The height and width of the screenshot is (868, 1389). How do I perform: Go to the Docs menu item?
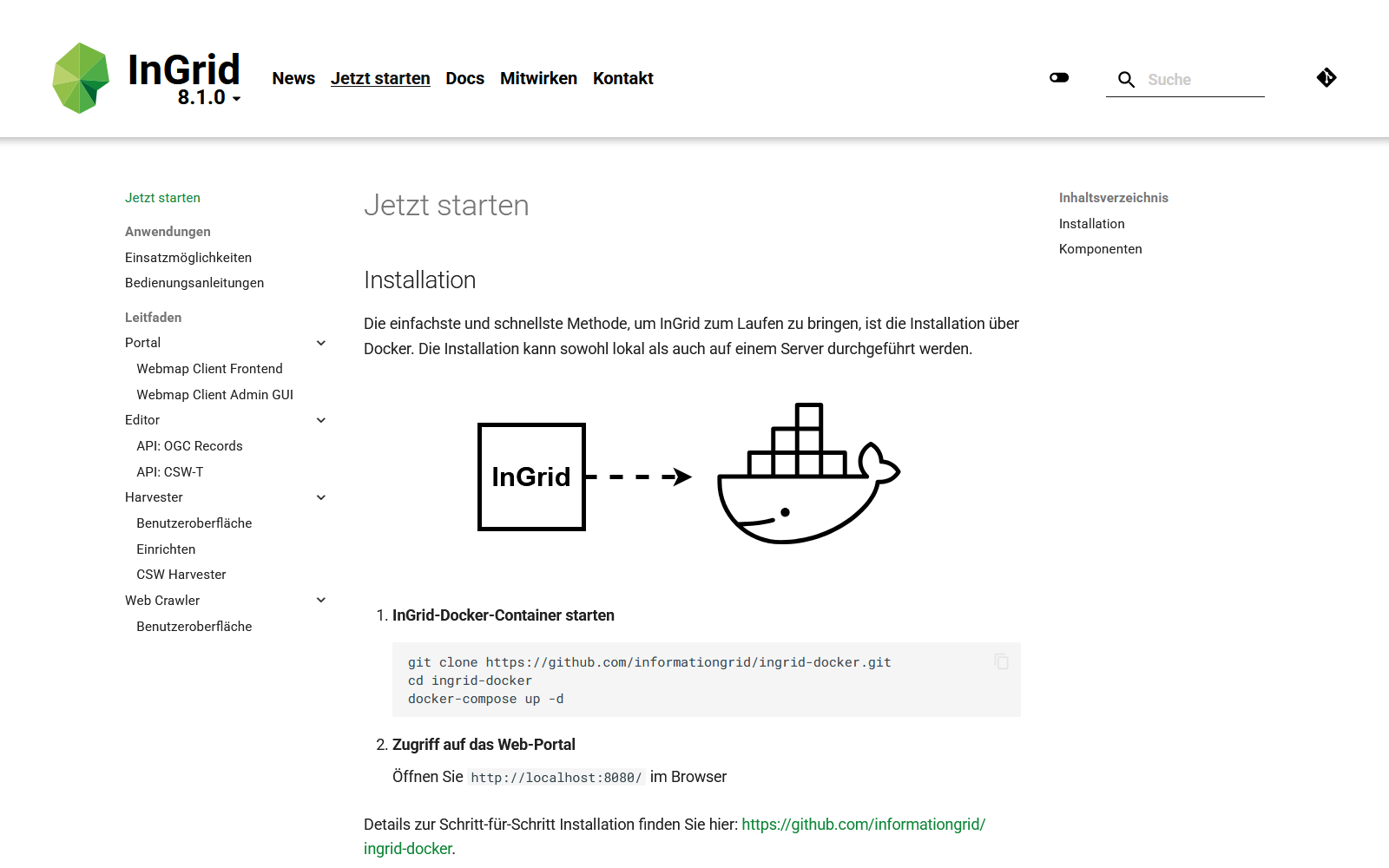tap(464, 78)
